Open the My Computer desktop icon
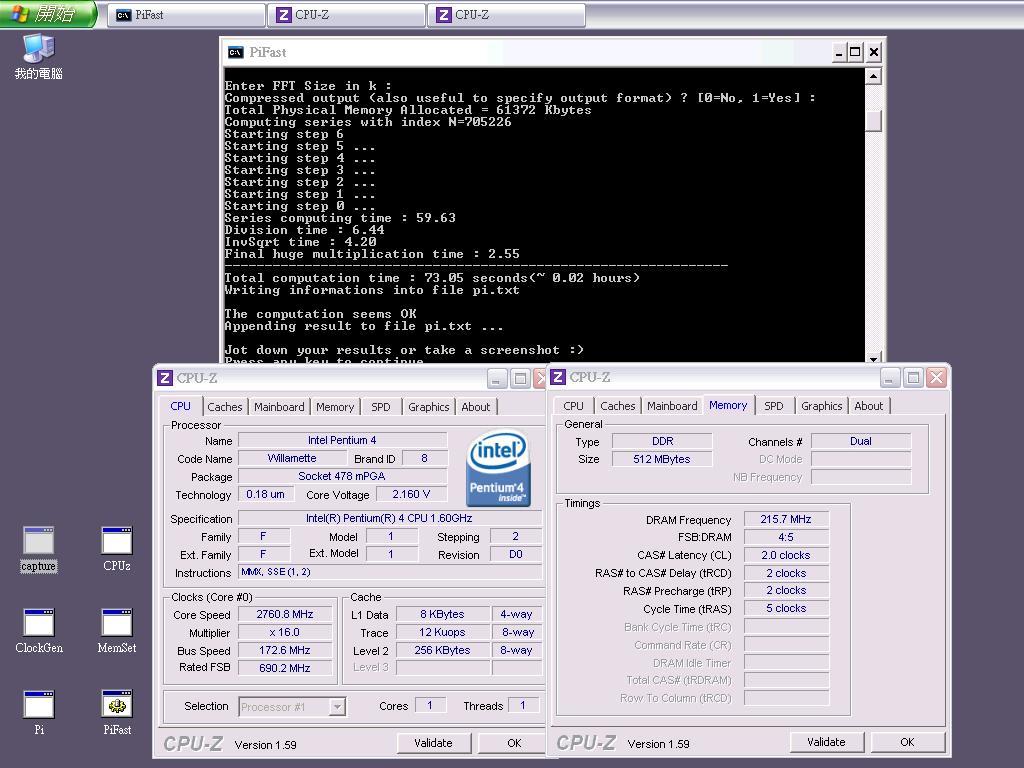This screenshot has height=768, width=1024. (39, 56)
